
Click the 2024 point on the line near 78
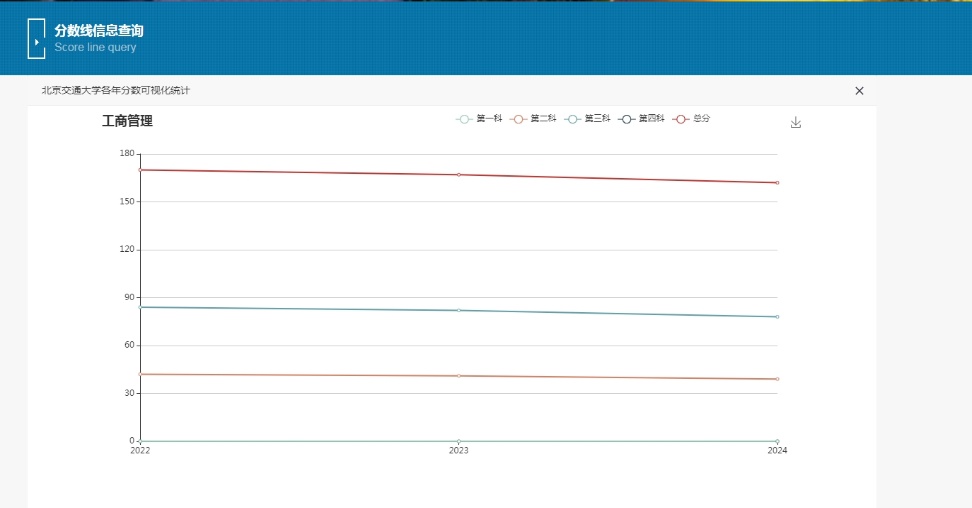(x=777, y=317)
